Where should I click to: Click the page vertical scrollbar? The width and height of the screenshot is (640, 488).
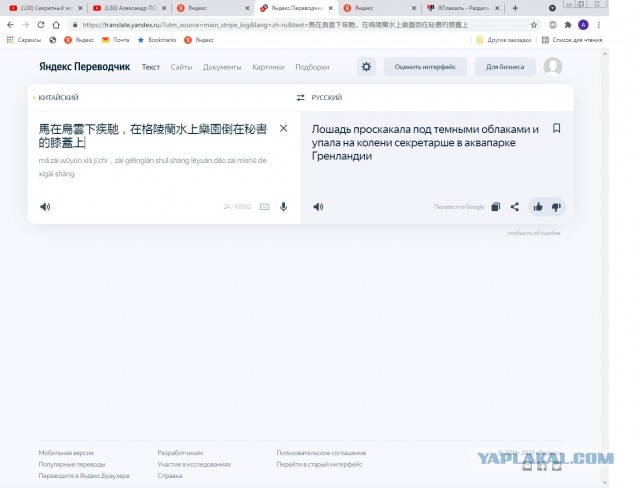[605, 267]
